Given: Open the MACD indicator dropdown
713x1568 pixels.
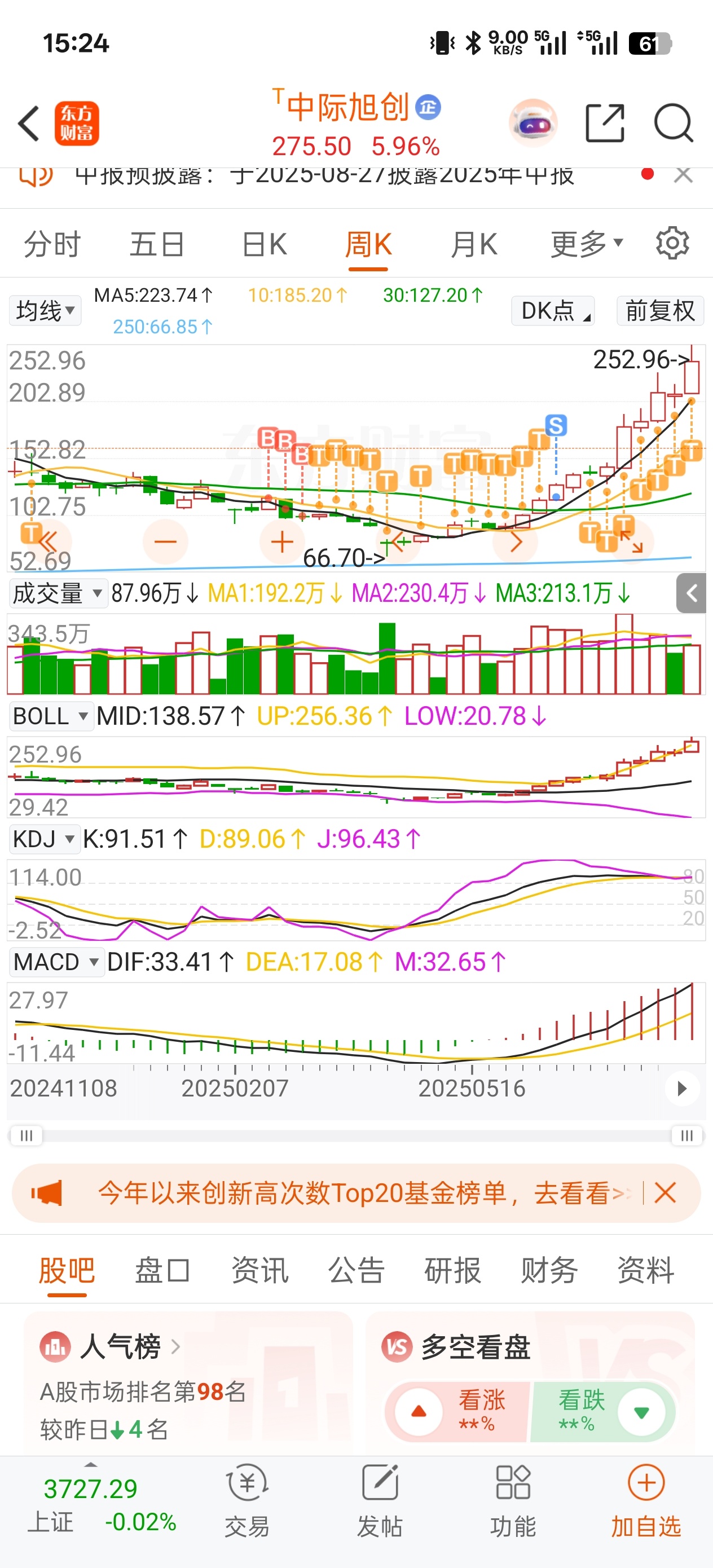Looking at the screenshot, I should coord(56,962).
